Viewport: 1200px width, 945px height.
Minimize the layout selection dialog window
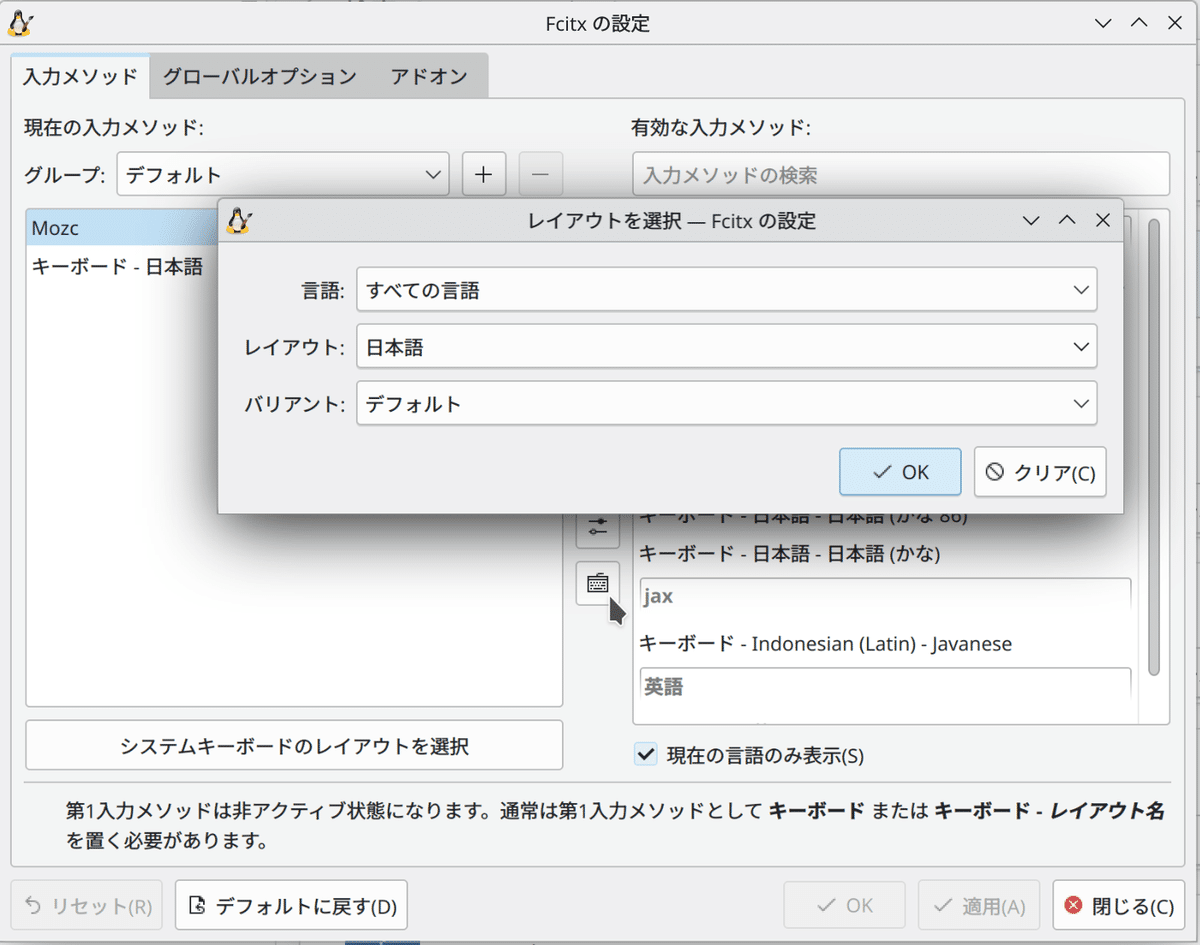click(1031, 221)
